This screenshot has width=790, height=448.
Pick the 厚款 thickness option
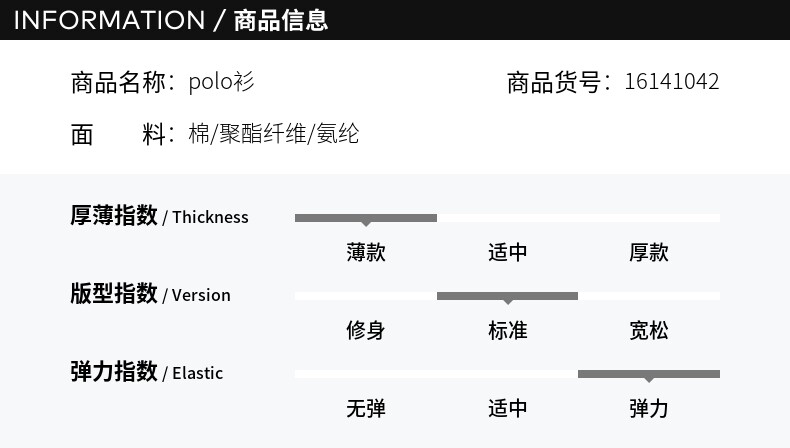point(648,252)
